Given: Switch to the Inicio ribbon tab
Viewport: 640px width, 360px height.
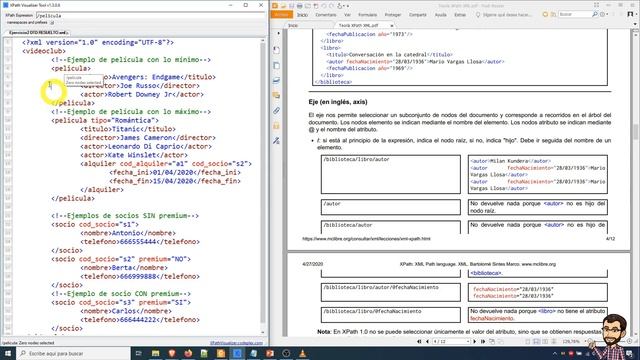Looking at the screenshot, I should coord(302,15).
